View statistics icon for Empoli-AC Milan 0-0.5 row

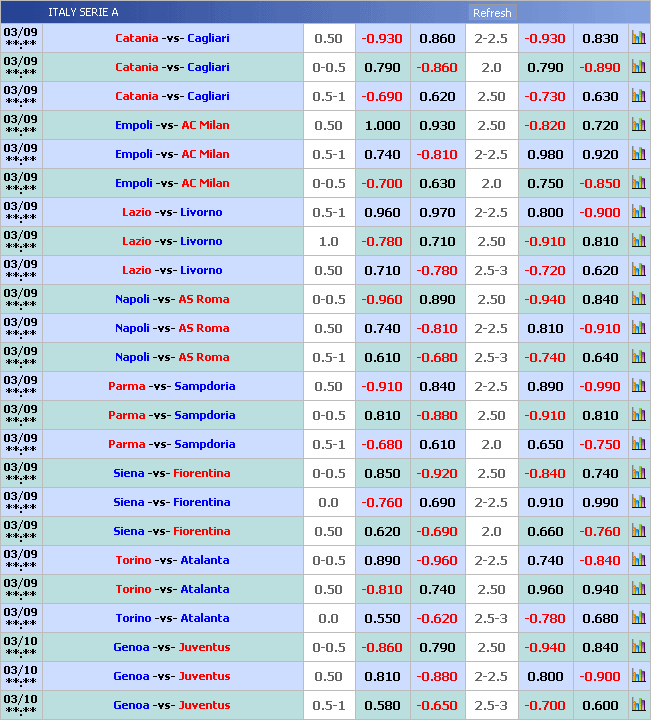[x=639, y=183]
